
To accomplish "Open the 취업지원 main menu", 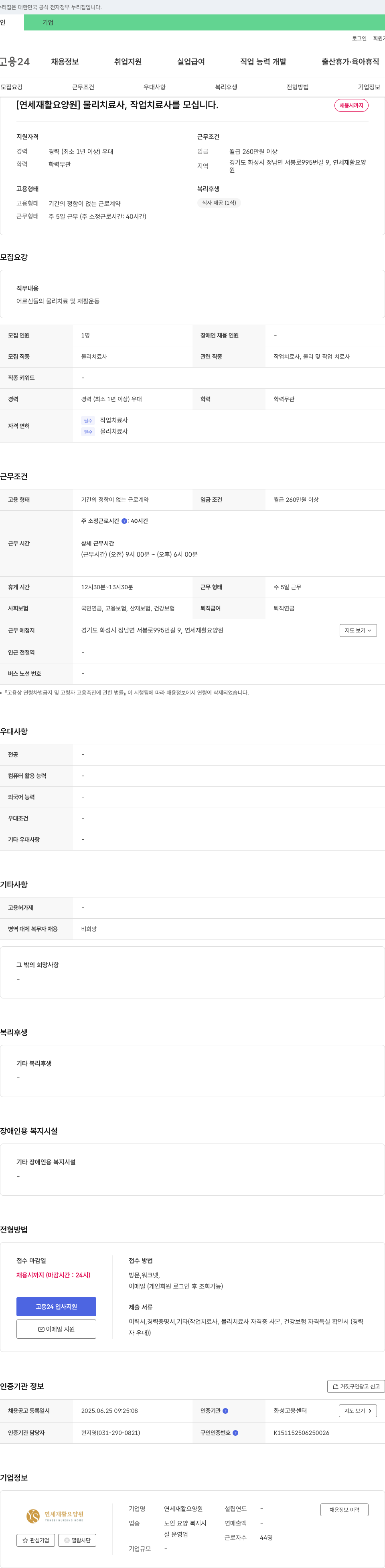I will point(128,61).
